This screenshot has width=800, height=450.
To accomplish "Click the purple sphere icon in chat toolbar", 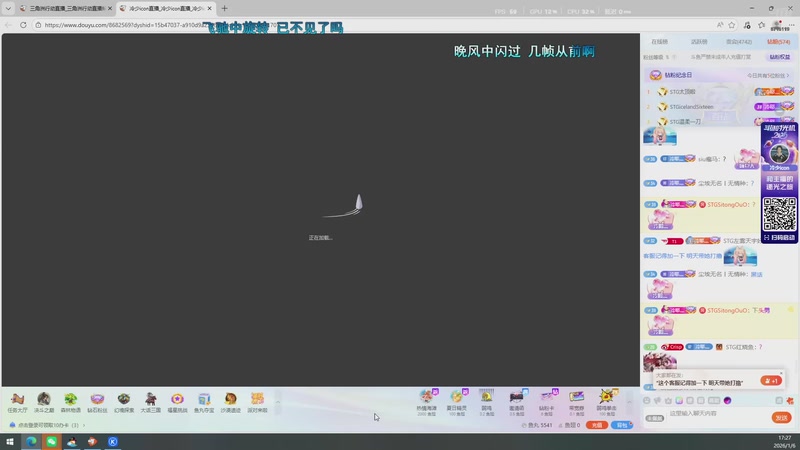I will coord(728,401).
